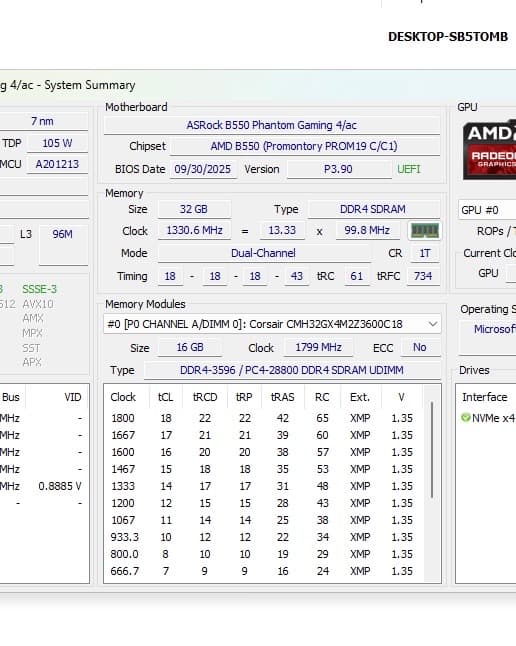Click the Clock column header

(123, 397)
